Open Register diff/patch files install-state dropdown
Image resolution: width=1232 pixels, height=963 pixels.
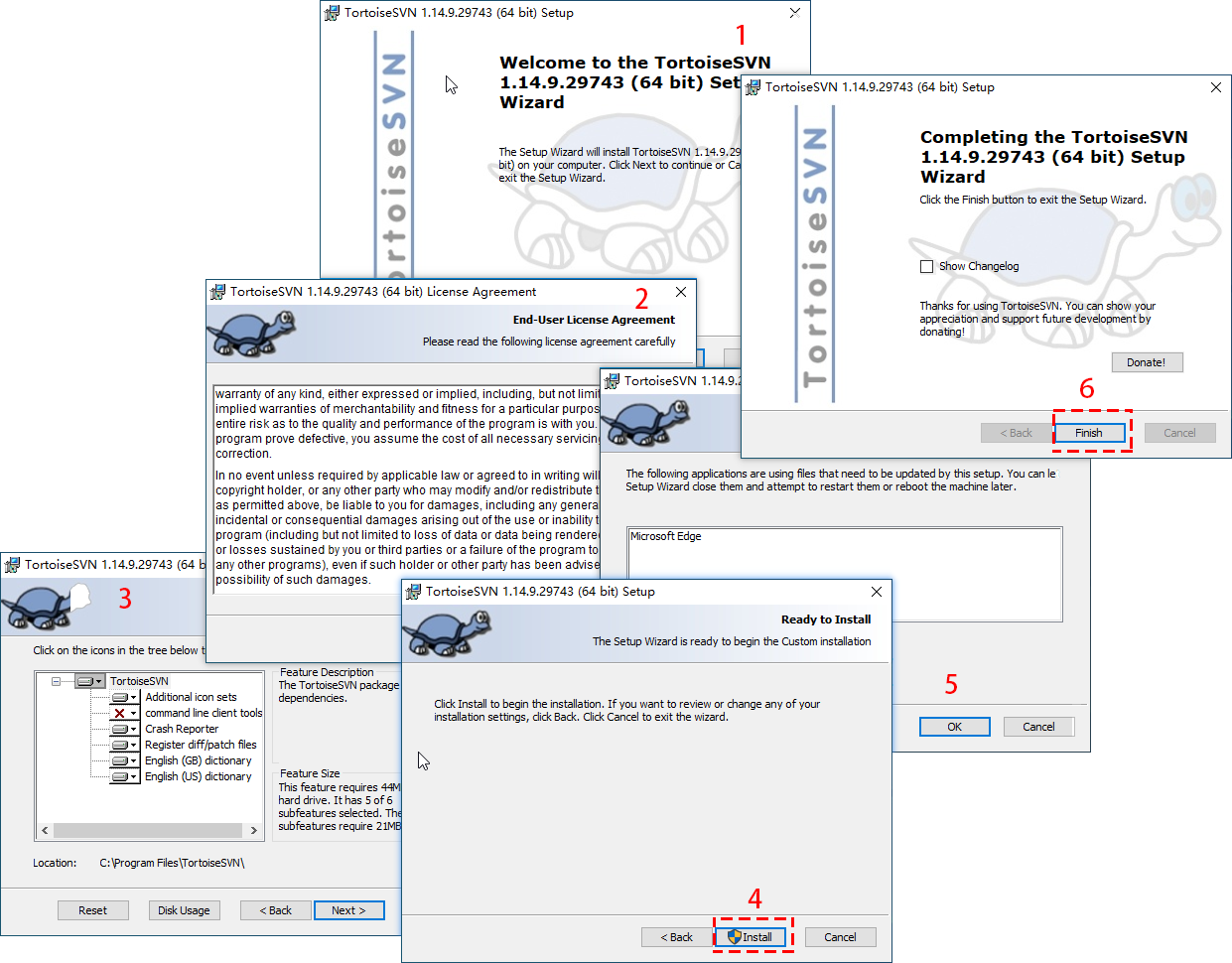(x=124, y=745)
